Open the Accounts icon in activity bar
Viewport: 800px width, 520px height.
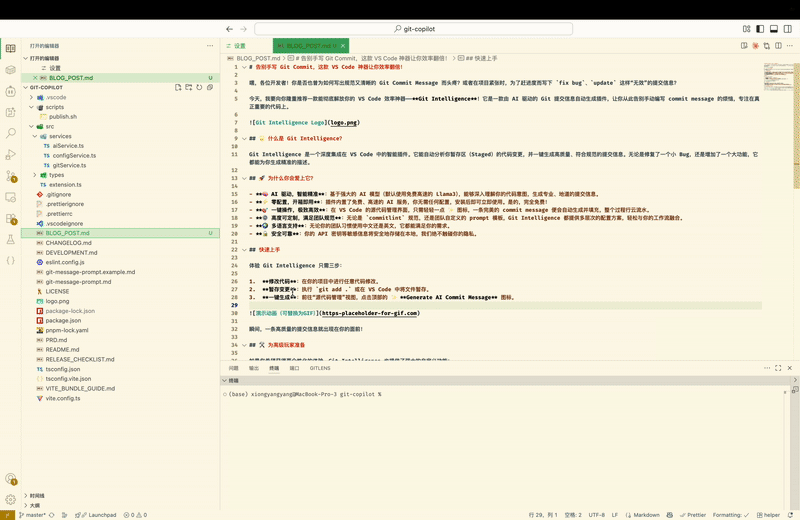tap(10, 479)
